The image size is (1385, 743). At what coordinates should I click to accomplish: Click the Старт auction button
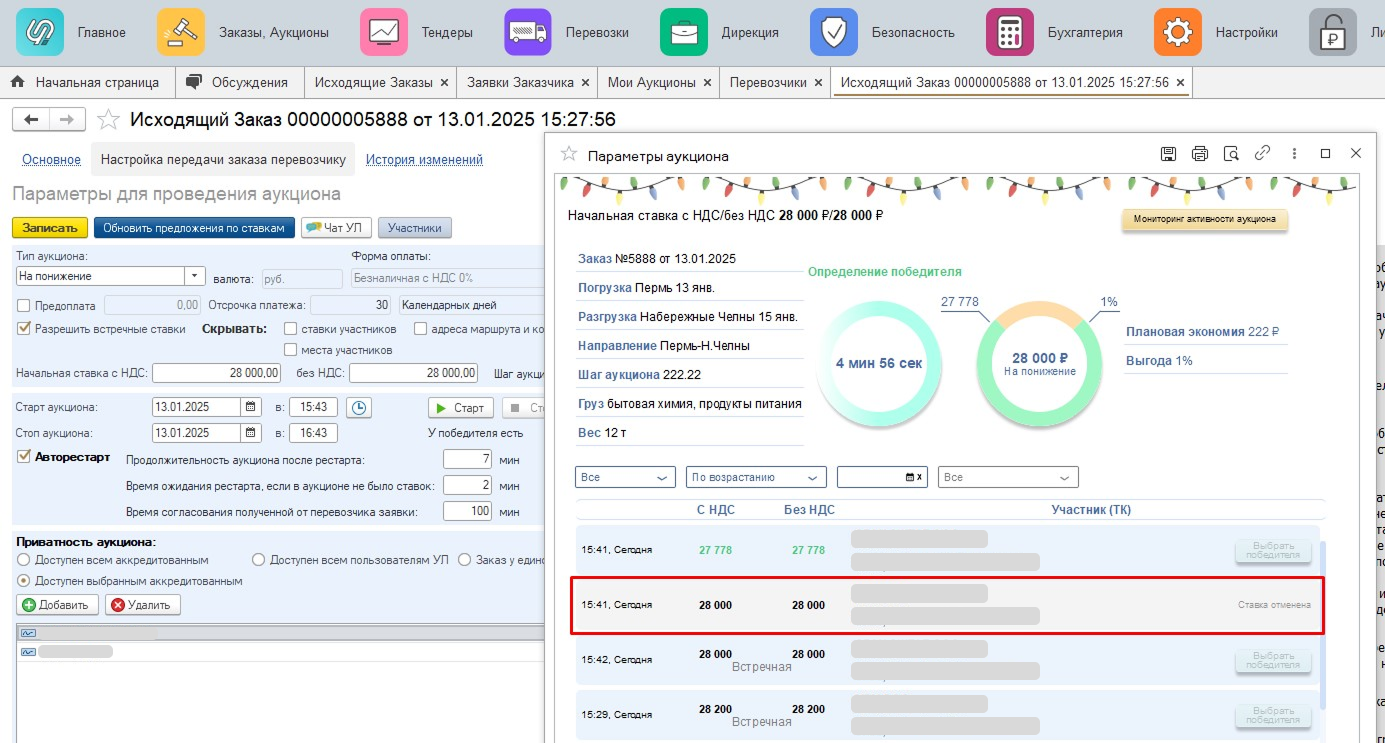(x=461, y=407)
